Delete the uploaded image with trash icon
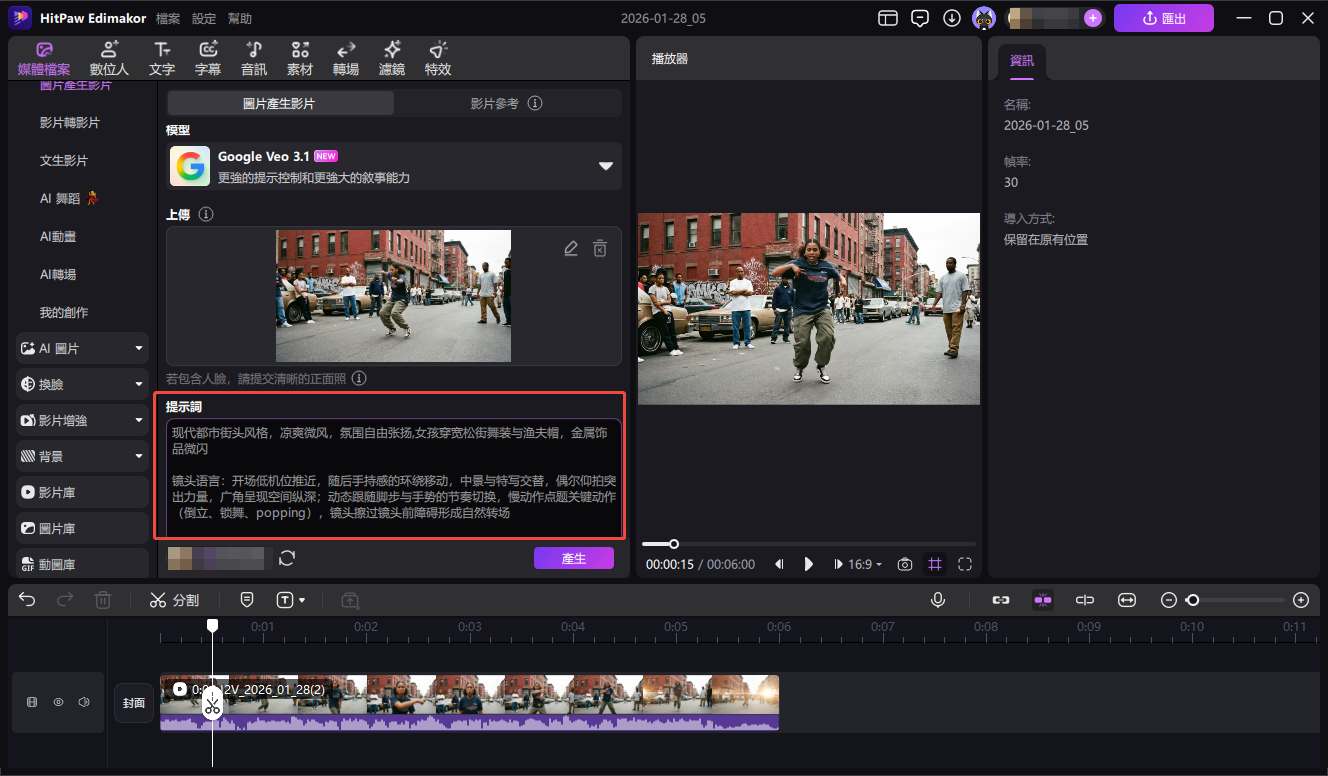1328x776 pixels. [600, 249]
